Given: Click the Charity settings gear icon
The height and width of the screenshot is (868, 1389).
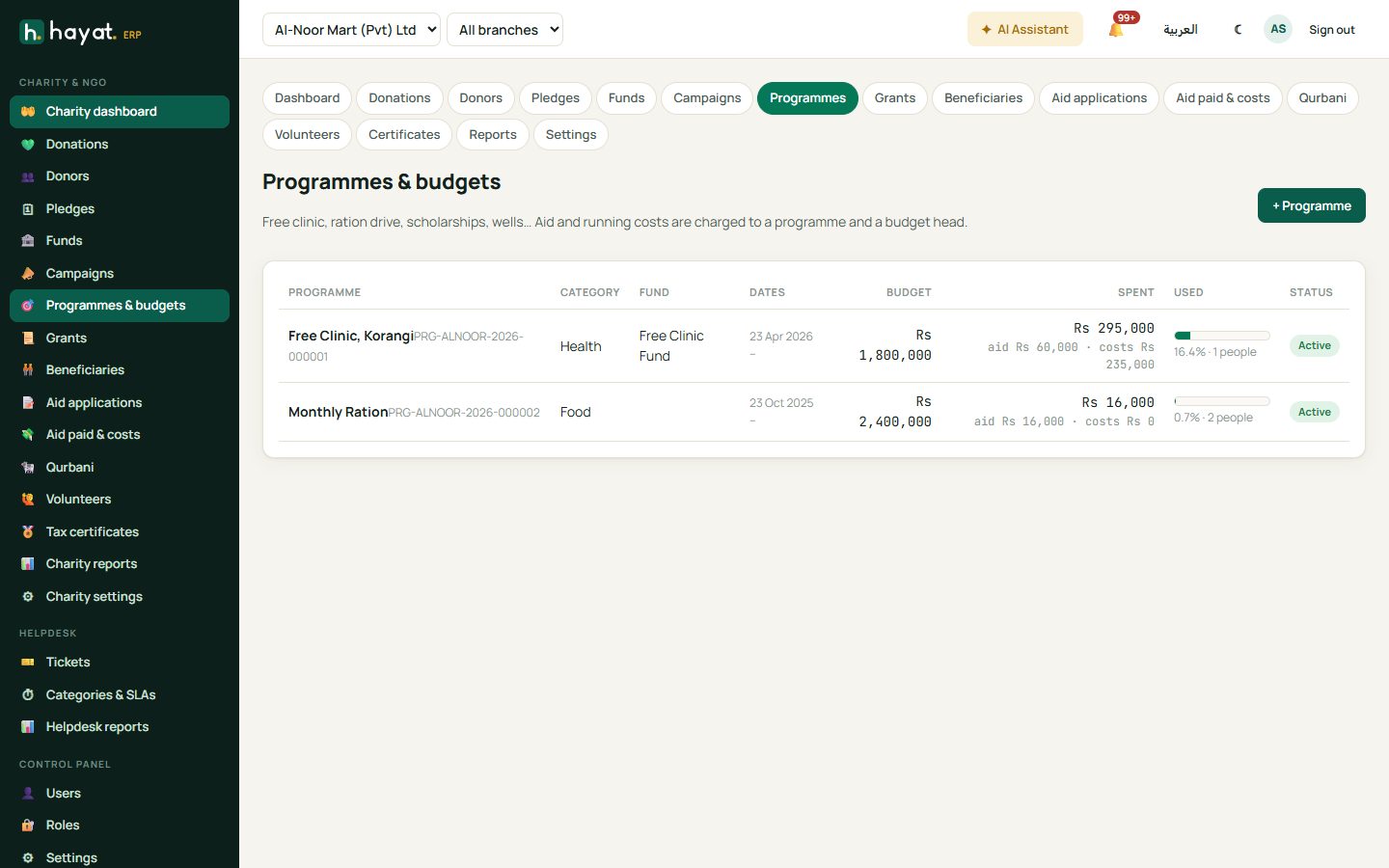Looking at the screenshot, I should point(28,597).
